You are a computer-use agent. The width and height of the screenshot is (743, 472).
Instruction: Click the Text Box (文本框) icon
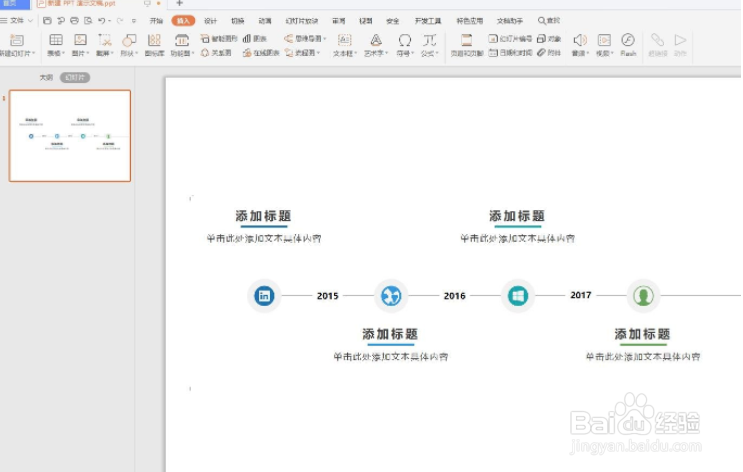(344, 40)
